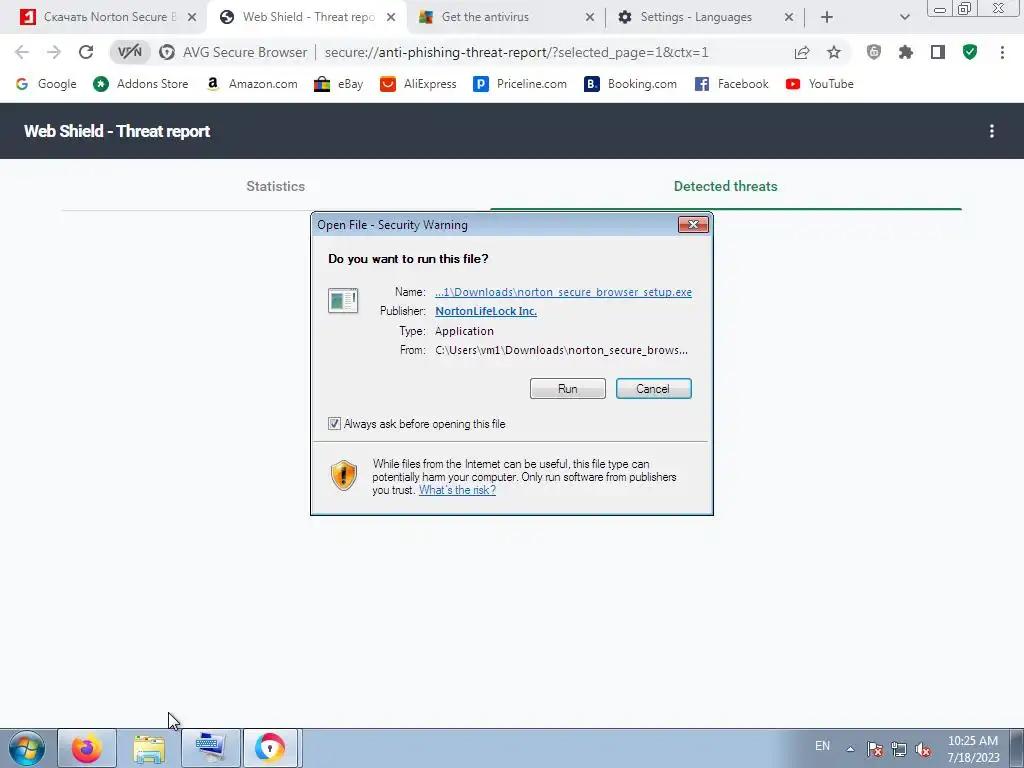Open the Booking.com bookmark
Screen dimensions: 1024x768
pos(630,84)
